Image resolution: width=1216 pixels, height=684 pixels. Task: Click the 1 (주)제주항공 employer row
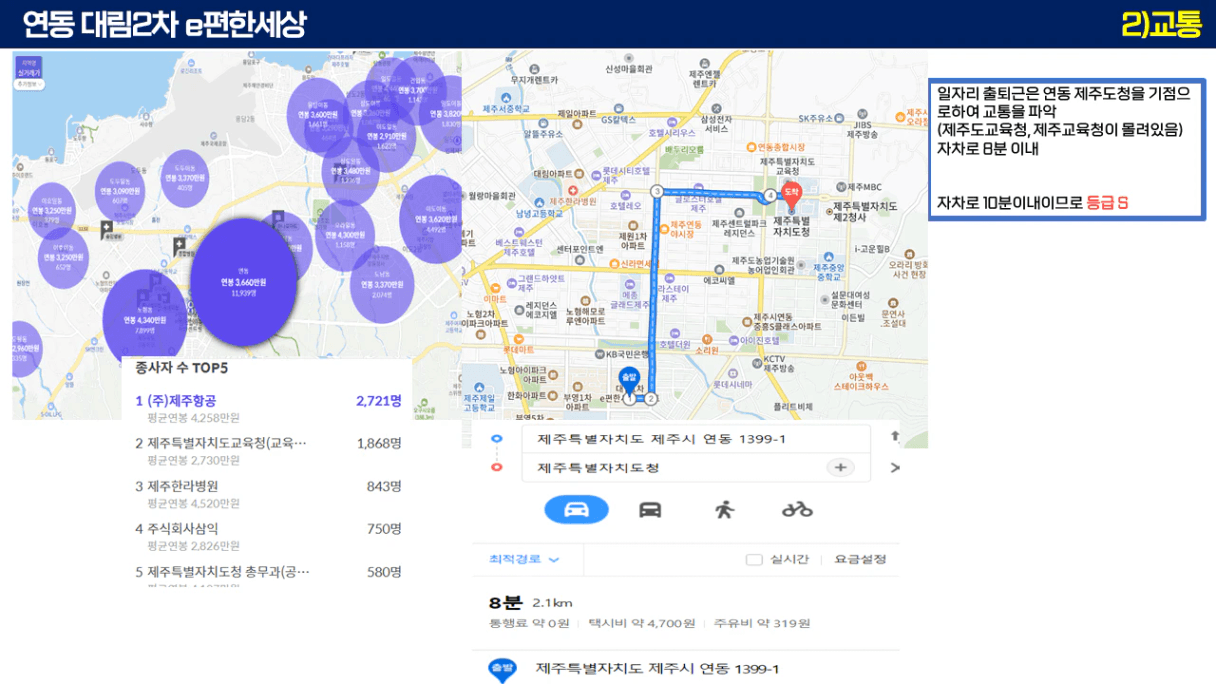tap(268, 408)
